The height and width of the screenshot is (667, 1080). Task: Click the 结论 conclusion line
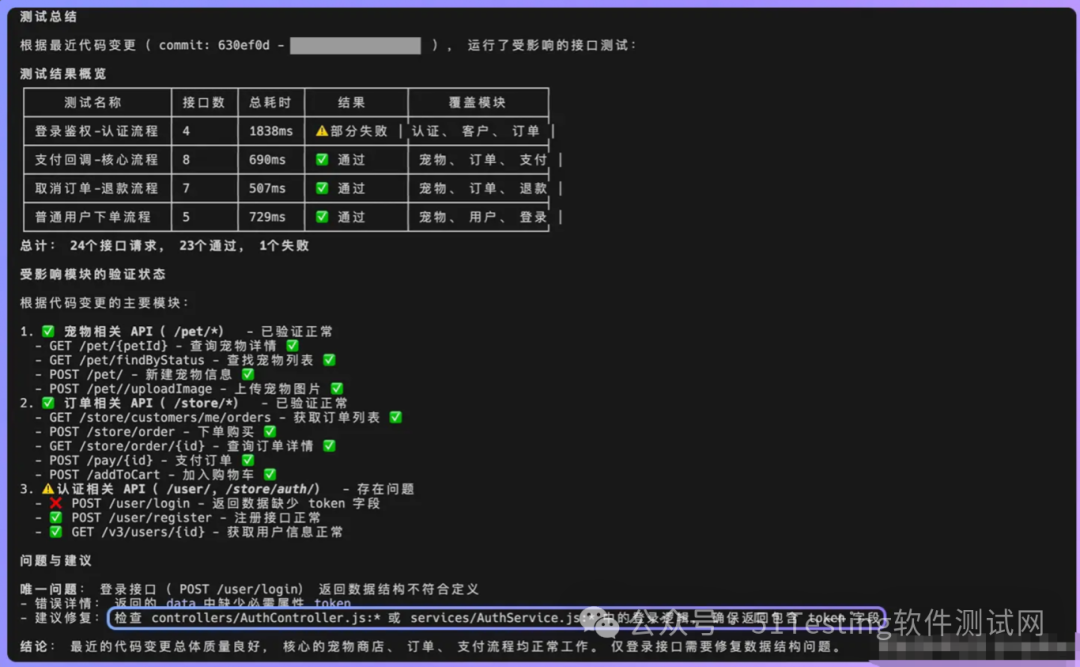pos(431,646)
